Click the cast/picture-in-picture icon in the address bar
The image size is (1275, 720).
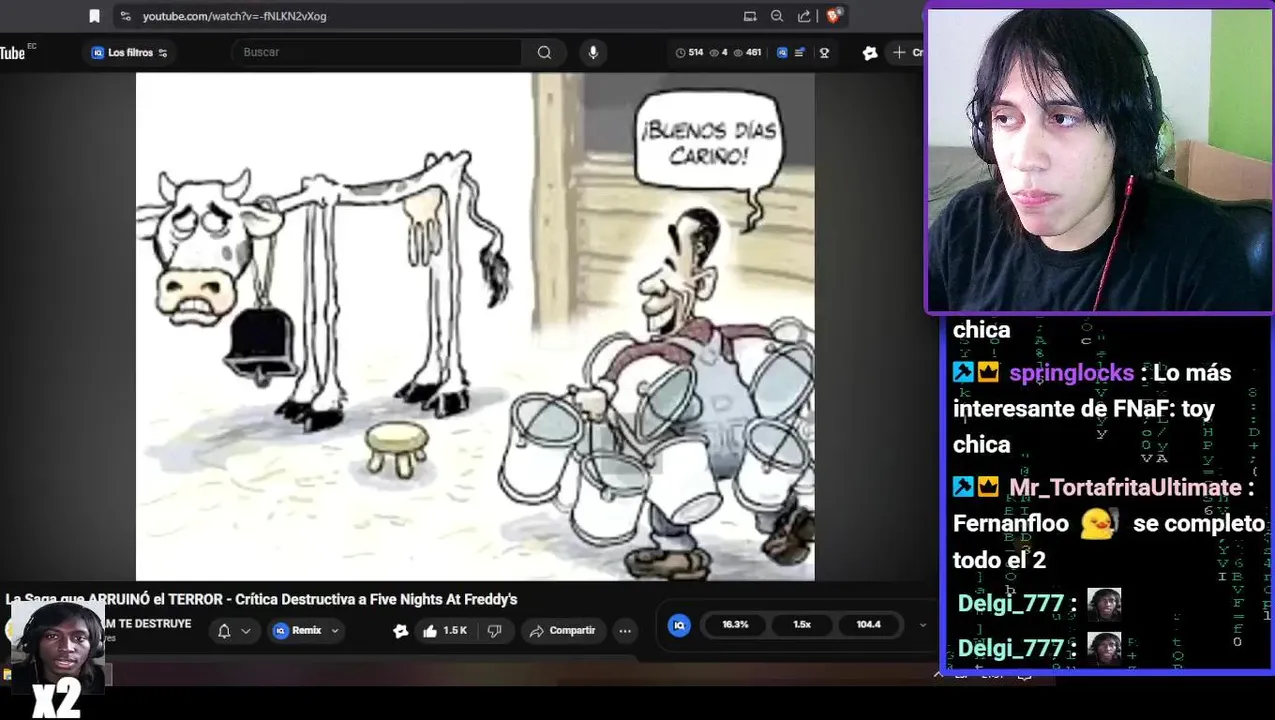coord(750,16)
